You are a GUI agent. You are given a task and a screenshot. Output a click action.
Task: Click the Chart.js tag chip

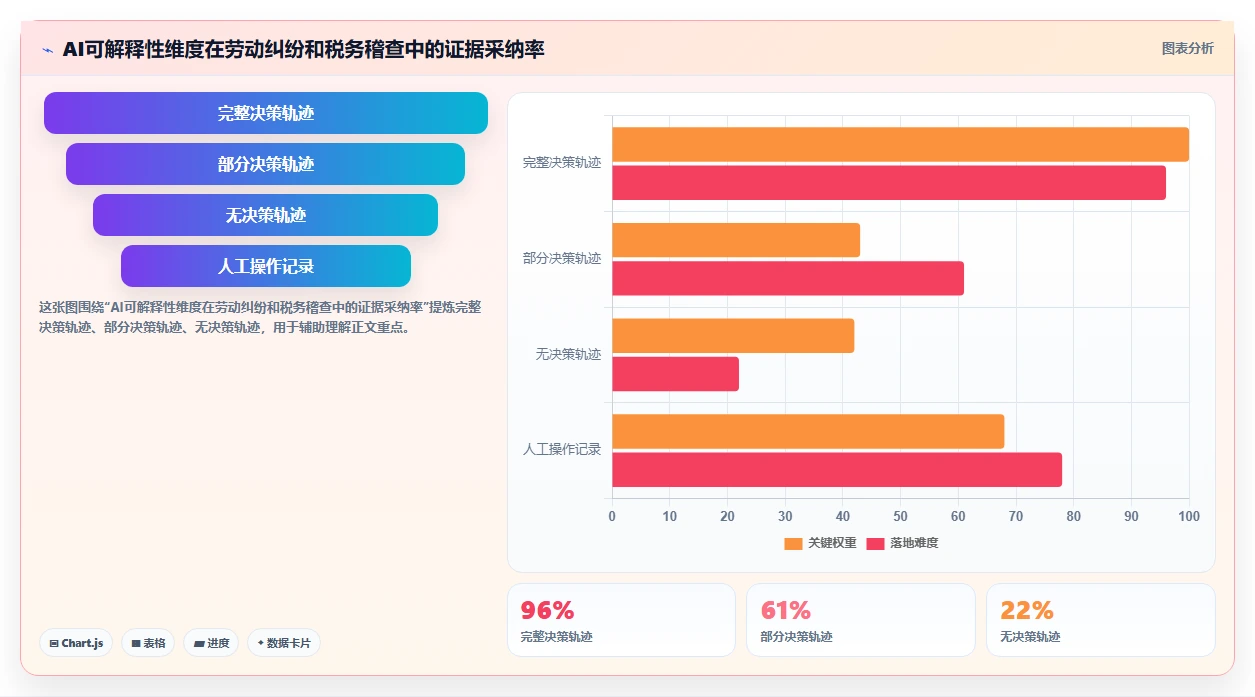click(x=76, y=643)
